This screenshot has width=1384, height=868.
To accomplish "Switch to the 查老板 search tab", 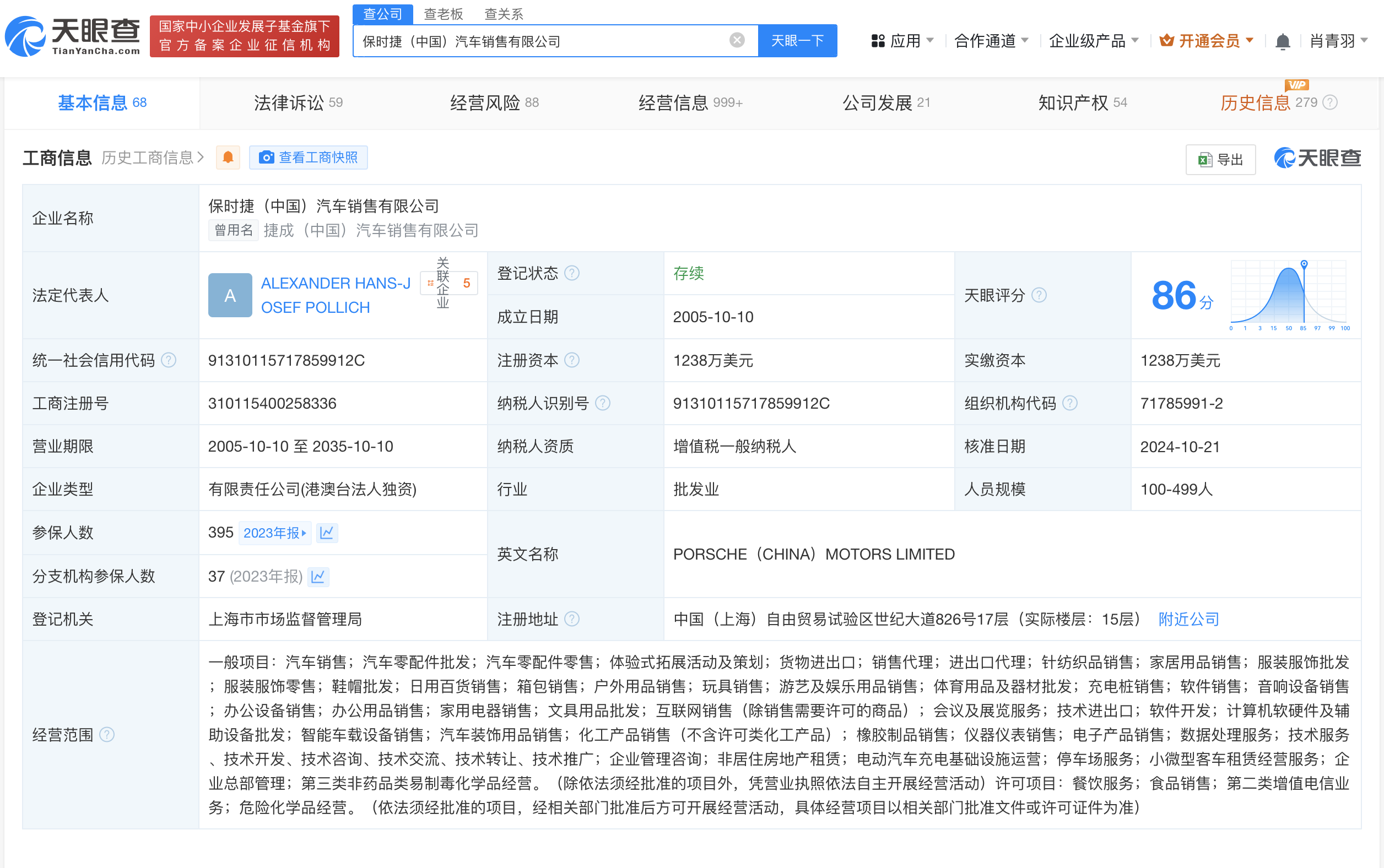I will 443,14.
